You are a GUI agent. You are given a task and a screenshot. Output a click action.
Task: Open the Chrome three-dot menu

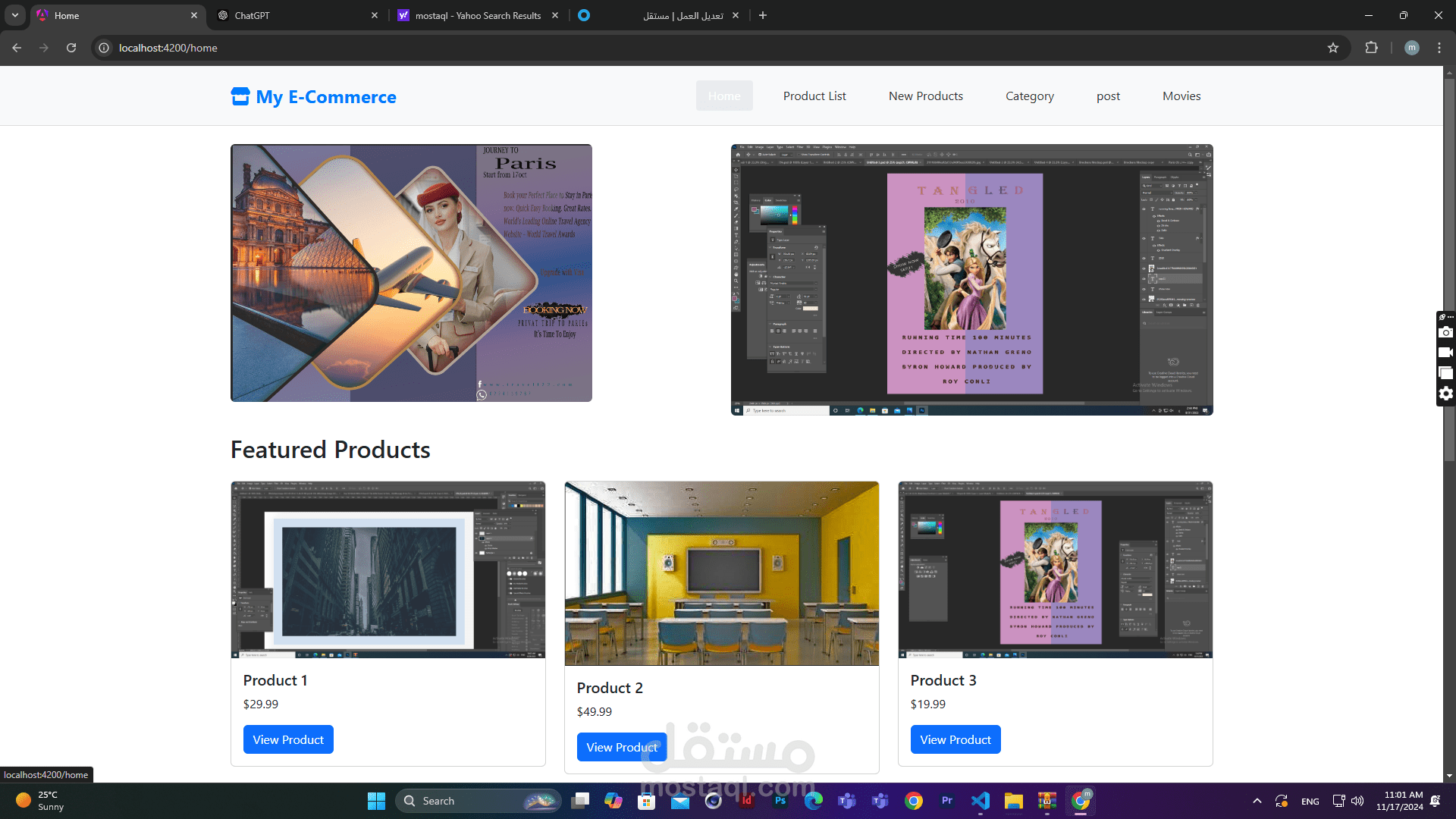pos(1439,48)
